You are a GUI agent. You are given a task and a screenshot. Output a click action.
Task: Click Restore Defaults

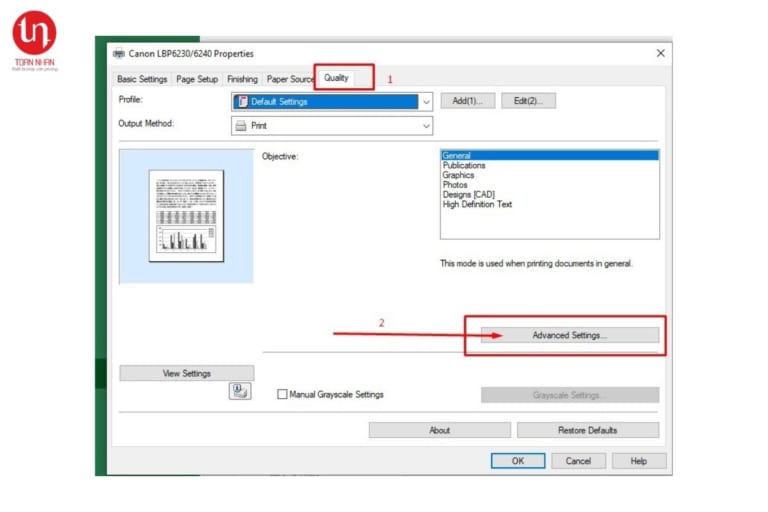click(588, 430)
